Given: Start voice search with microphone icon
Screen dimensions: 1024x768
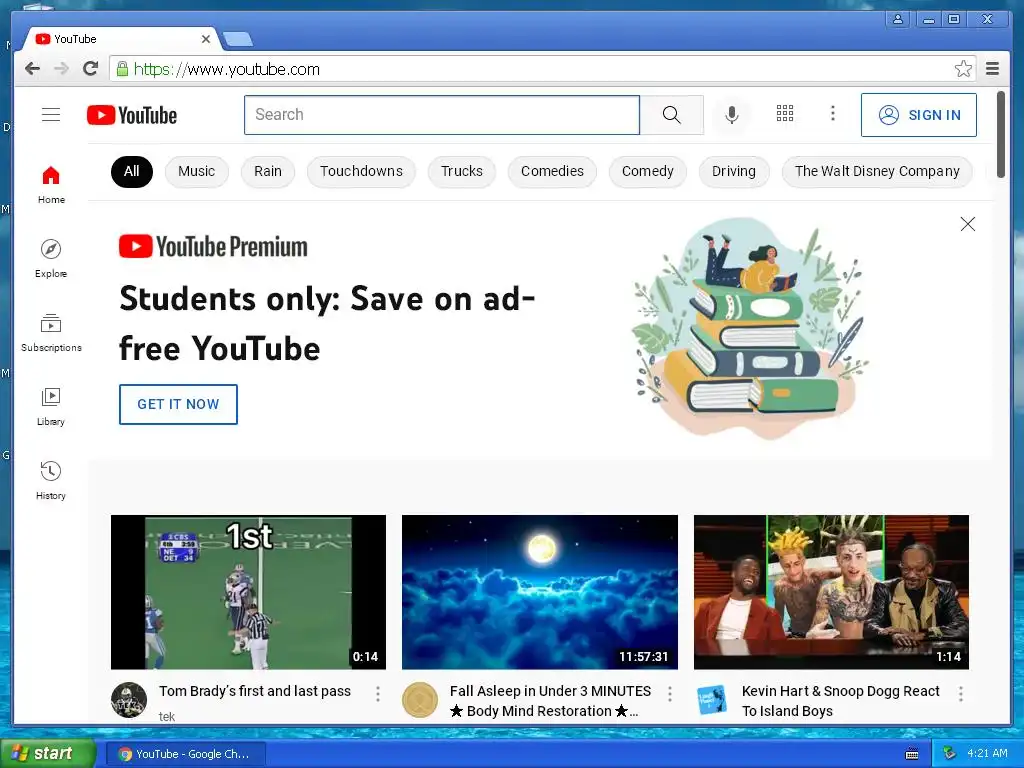Looking at the screenshot, I should pyautogui.click(x=732, y=115).
